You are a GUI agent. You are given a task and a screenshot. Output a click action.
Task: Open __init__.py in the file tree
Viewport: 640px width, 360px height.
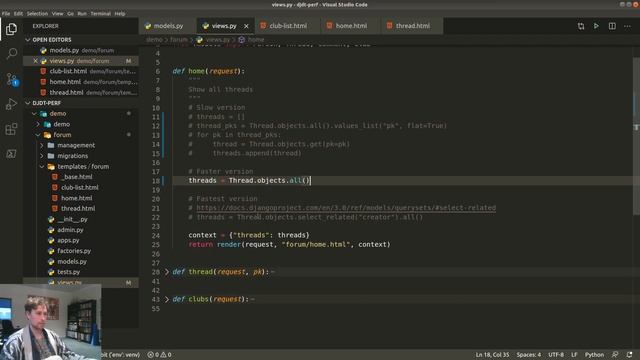coord(72,219)
